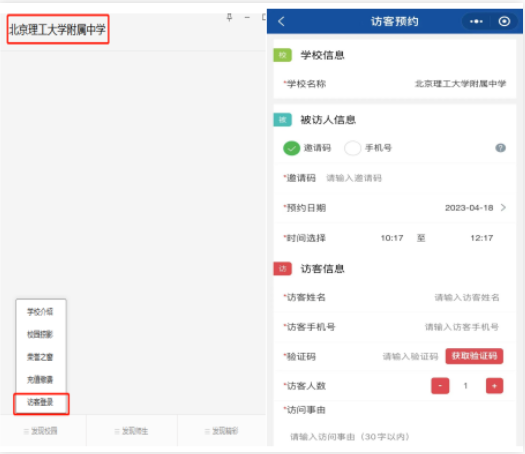Click the 获取验证码 button
The width and height of the screenshot is (525, 454).
pos(474,356)
